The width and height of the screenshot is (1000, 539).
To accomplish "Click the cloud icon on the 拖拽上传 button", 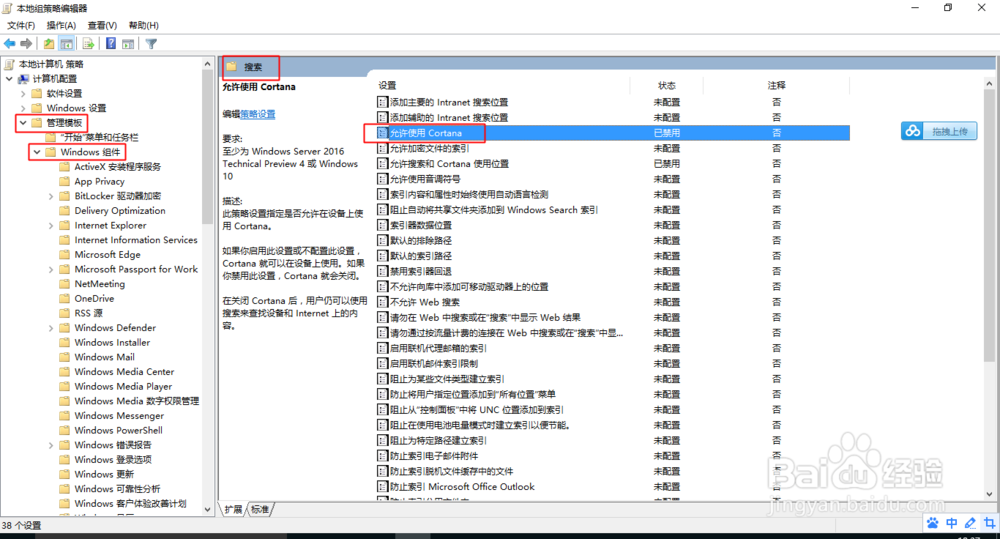I will coord(913,131).
